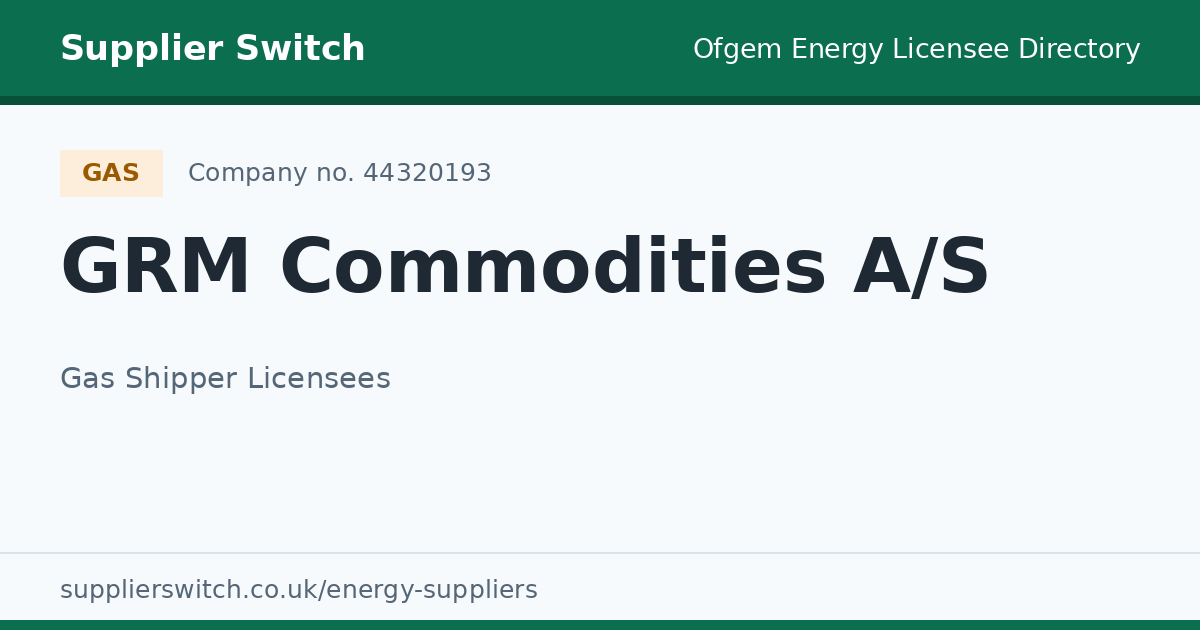1200x630 pixels.
Task: Visit the supplierswitch.co.uk/energy-suppliers footer URL
Action: tap(299, 590)
